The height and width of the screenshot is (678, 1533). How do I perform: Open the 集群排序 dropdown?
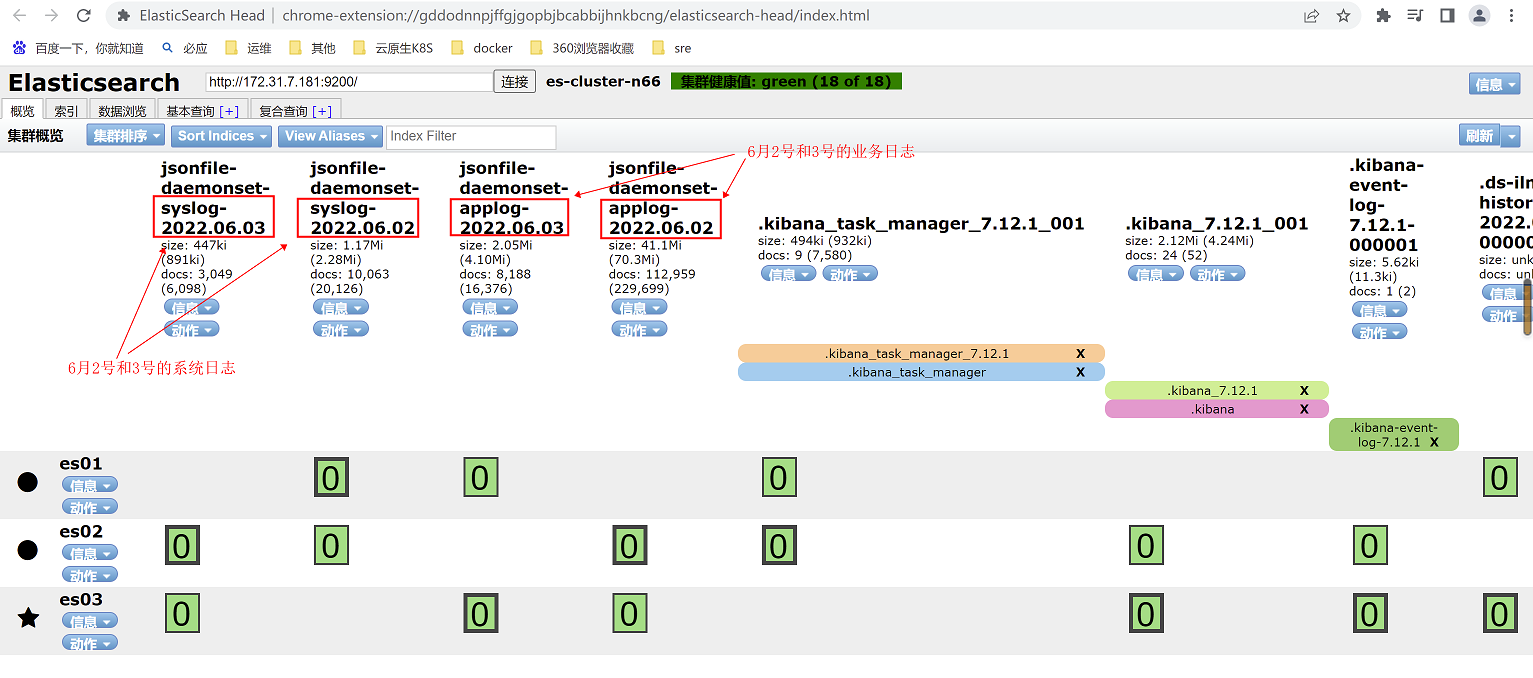125,136
